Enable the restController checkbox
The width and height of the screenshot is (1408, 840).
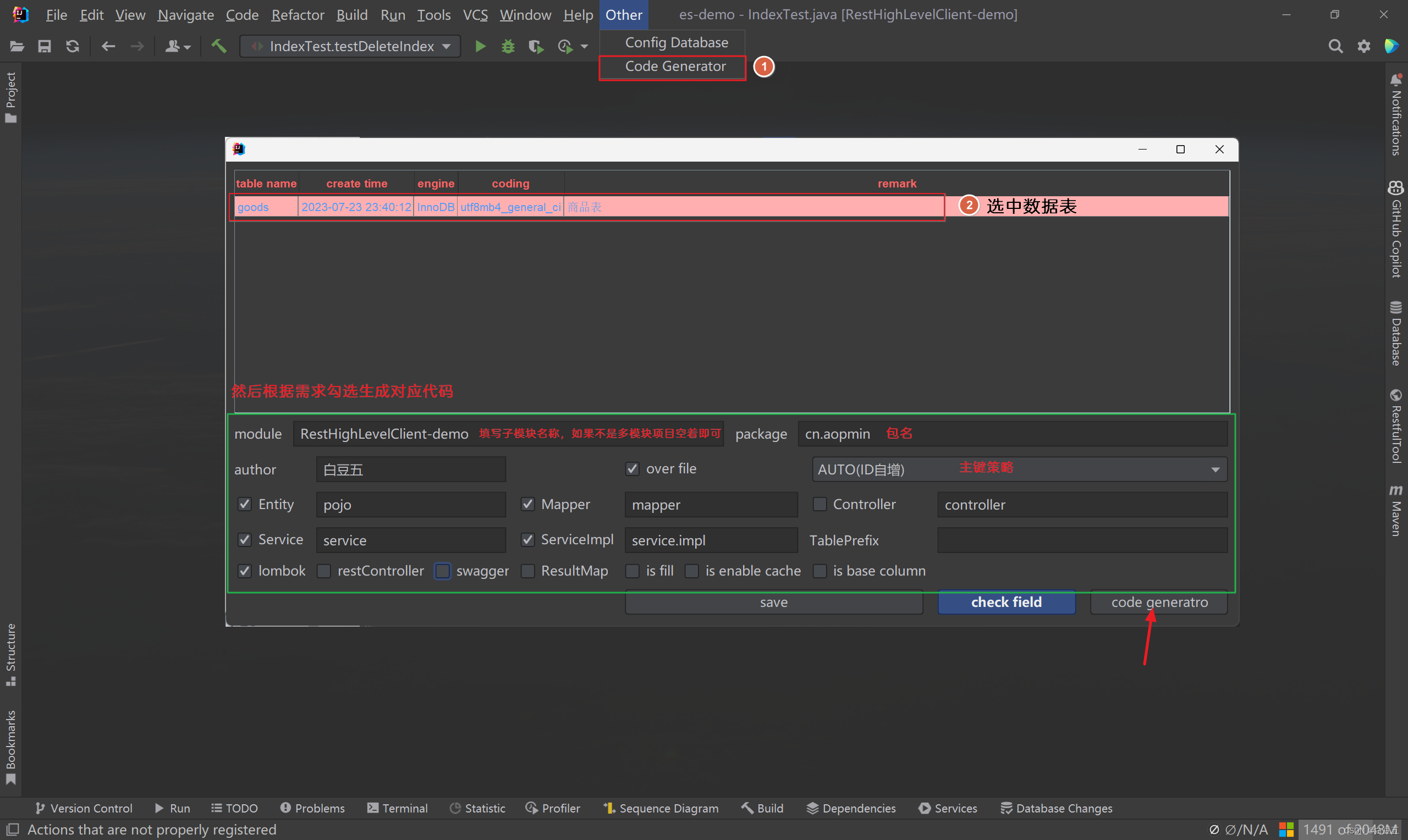322,570
